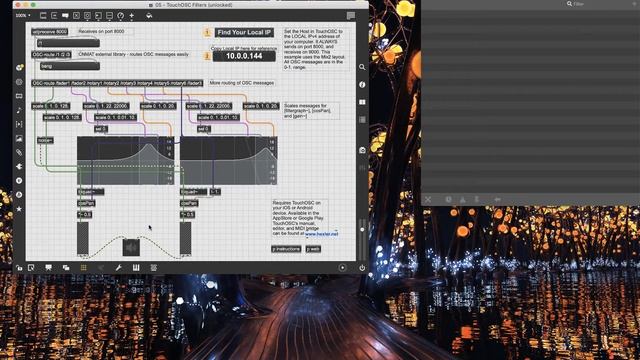Click left arrow icon in console window footer
Screen dimensions: 640x360
pos(498,200)
